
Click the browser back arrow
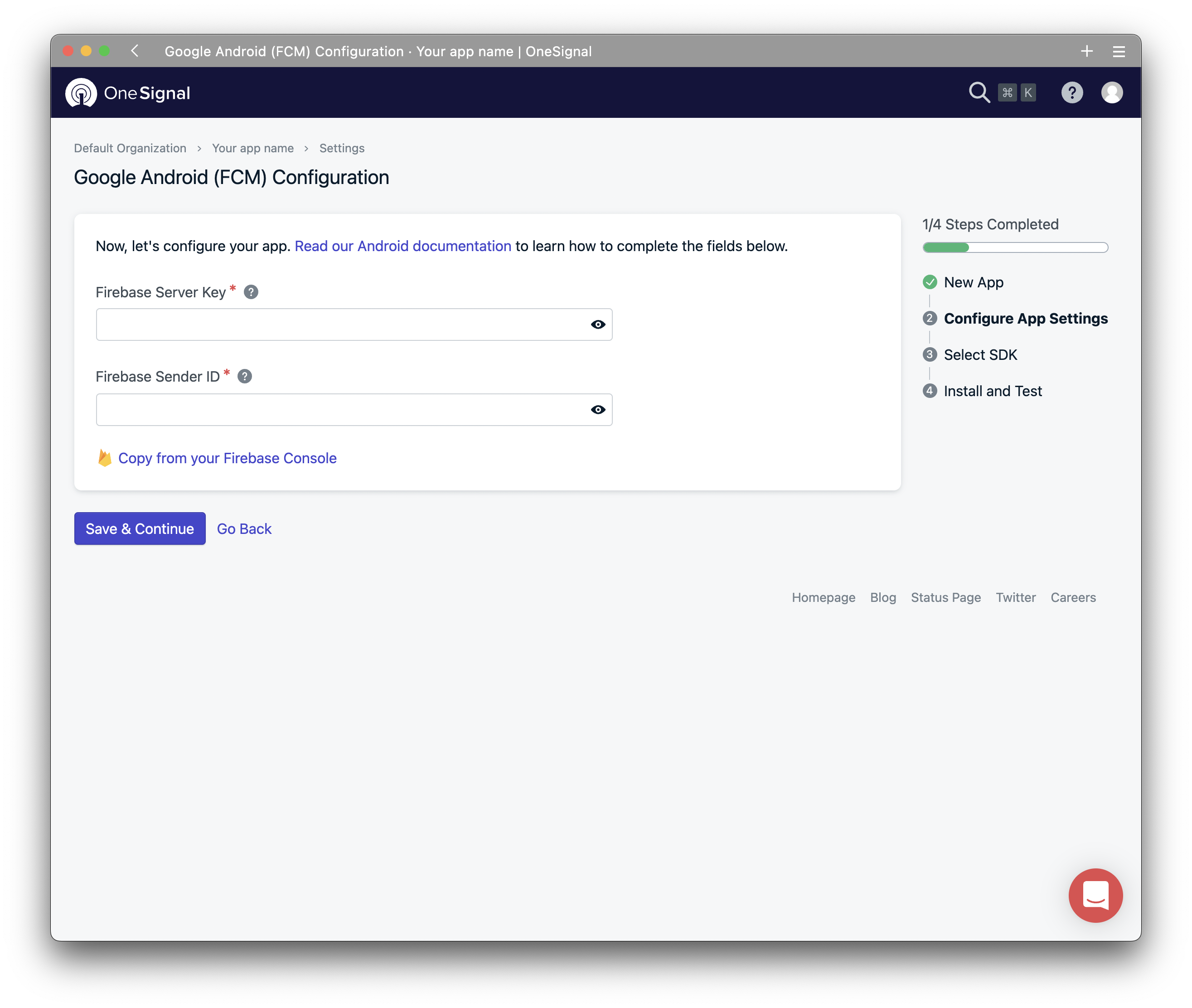pyautogui.click(x=135, y=51)
